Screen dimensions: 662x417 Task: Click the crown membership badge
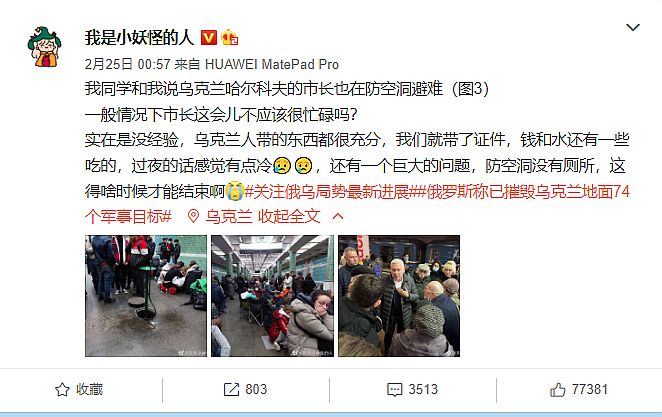coord(229,38)
